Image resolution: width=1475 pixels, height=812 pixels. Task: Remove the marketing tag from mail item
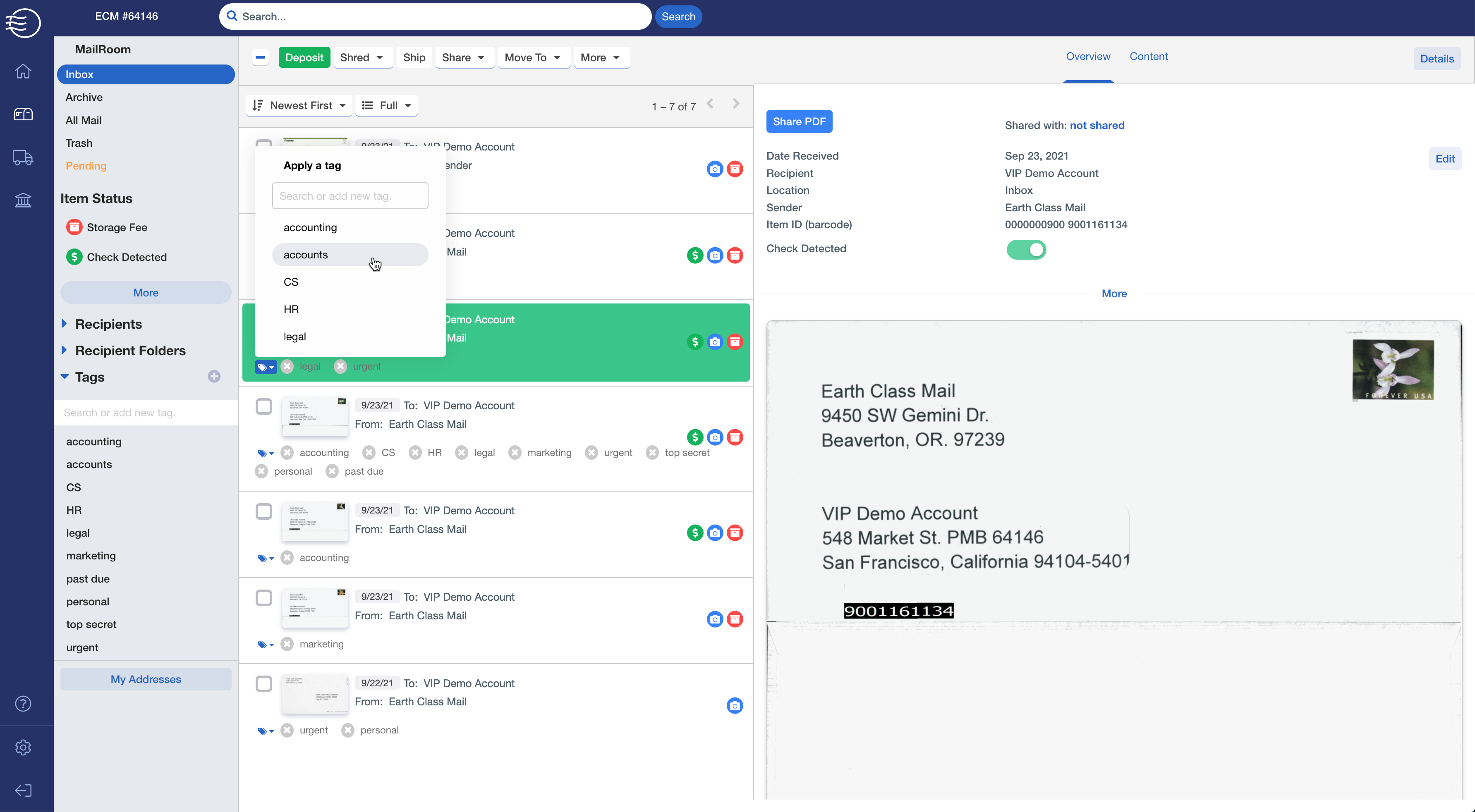click(x=287, y=644)
